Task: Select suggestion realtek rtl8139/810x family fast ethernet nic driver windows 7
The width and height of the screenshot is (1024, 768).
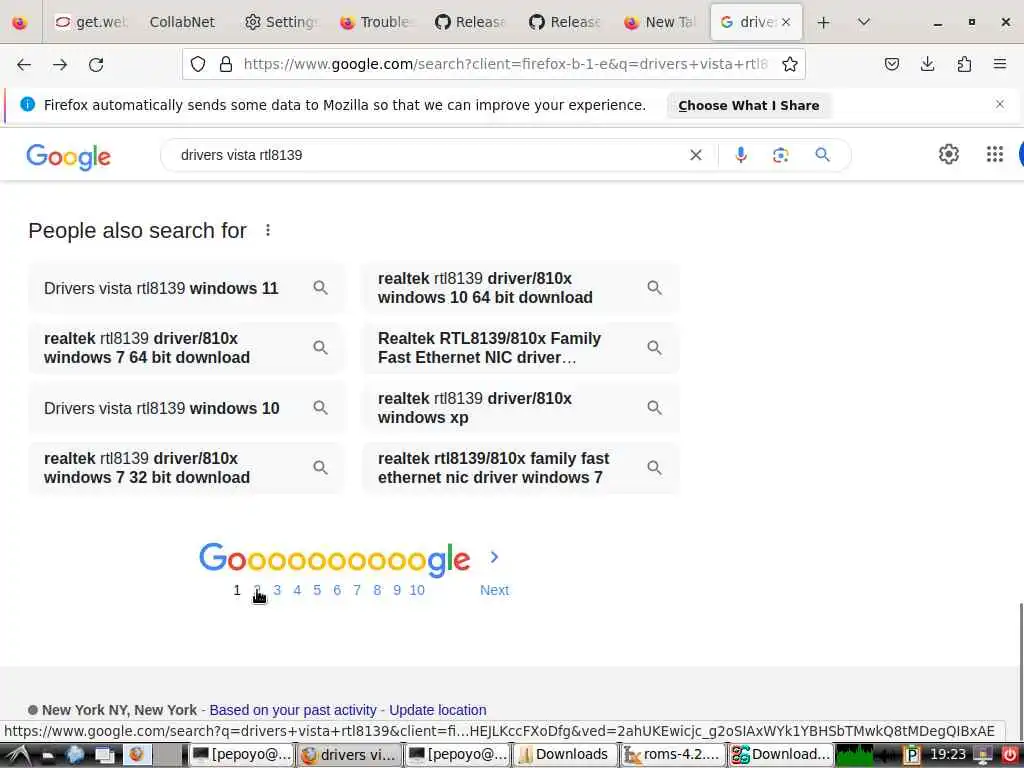Action: coord(520,468)
